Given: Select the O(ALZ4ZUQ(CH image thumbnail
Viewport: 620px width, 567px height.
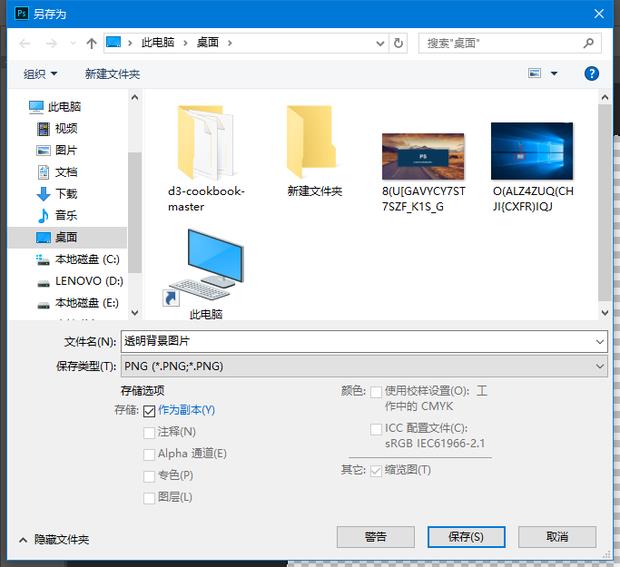Looking at the screenshot, I should 532,151.
